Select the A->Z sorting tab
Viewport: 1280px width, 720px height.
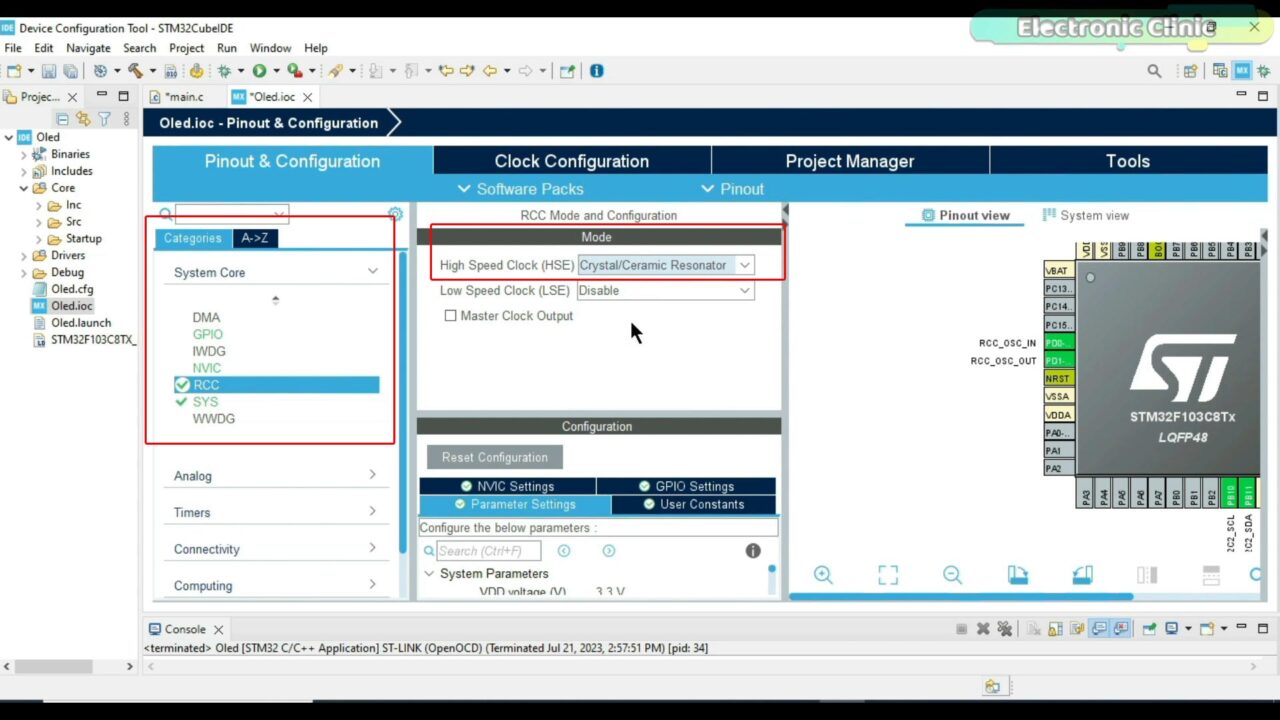(x=255, y=238)
